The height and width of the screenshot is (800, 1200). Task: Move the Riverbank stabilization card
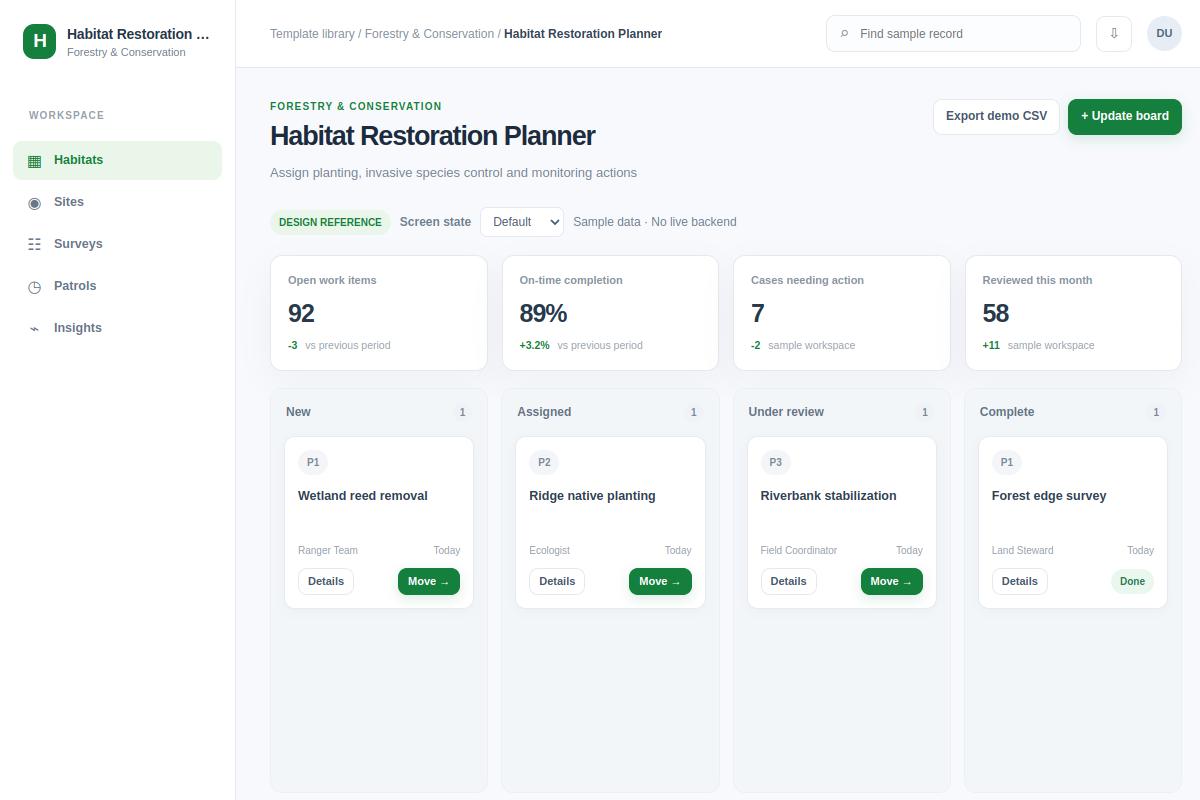pyautogui.click(x=892, y=581)
